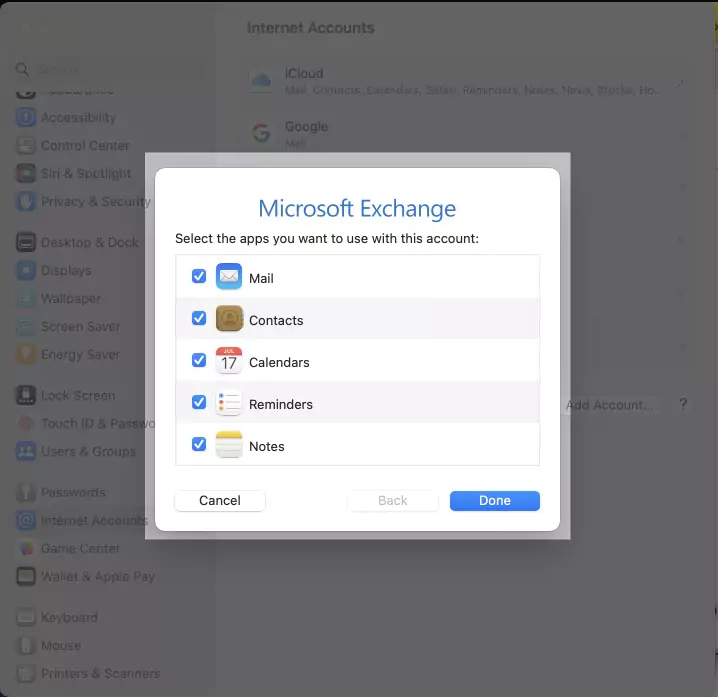Image resolution: width=718 pixels, height=697 pixels.
Task: Click the Calendars app icon
Action: coord(229,360)
